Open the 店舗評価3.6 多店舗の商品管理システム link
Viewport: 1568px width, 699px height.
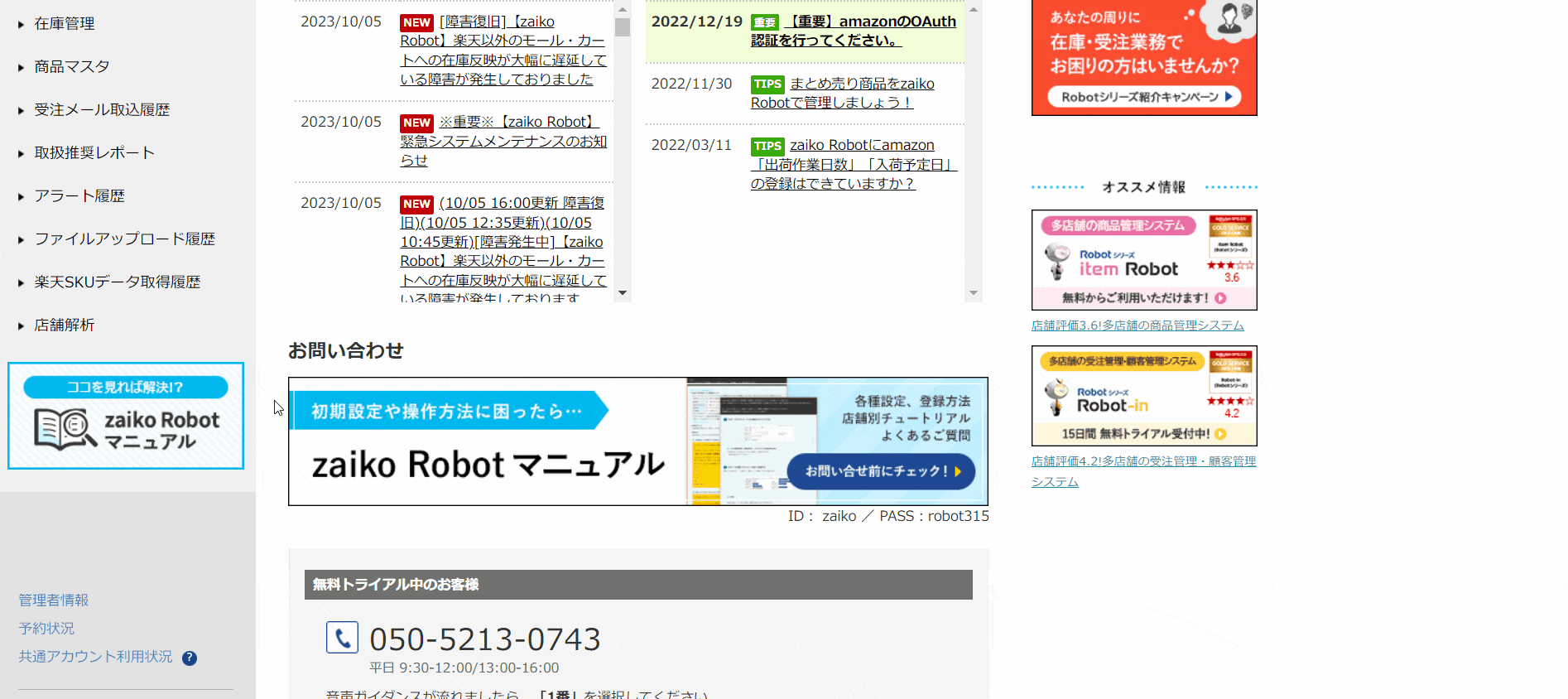[x=1138, y=325]
